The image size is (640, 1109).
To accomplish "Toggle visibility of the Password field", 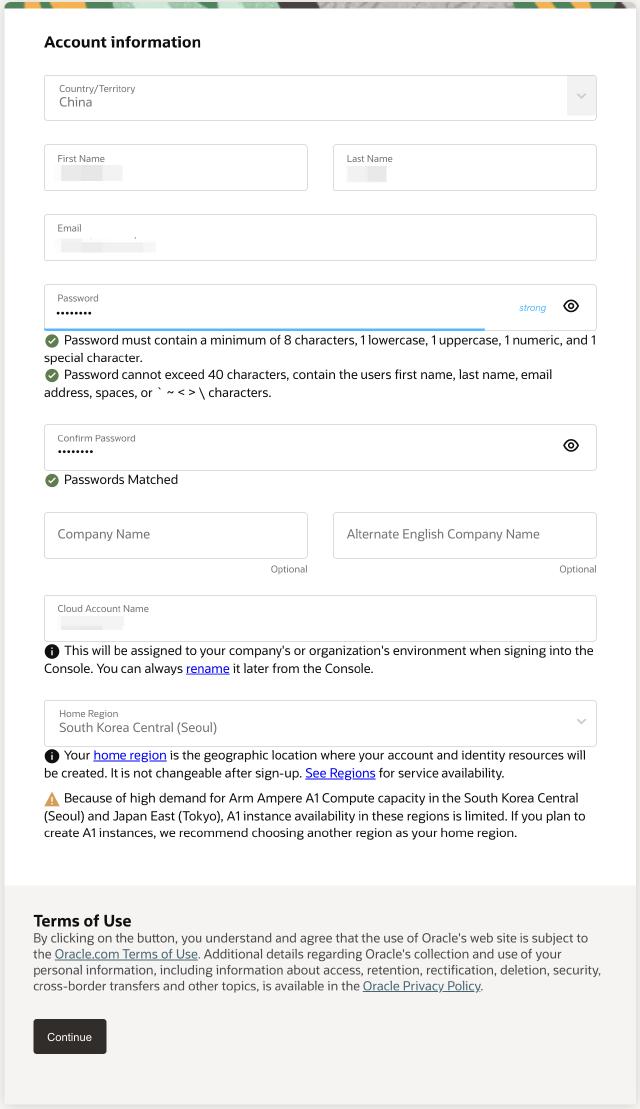I will 571,307.
